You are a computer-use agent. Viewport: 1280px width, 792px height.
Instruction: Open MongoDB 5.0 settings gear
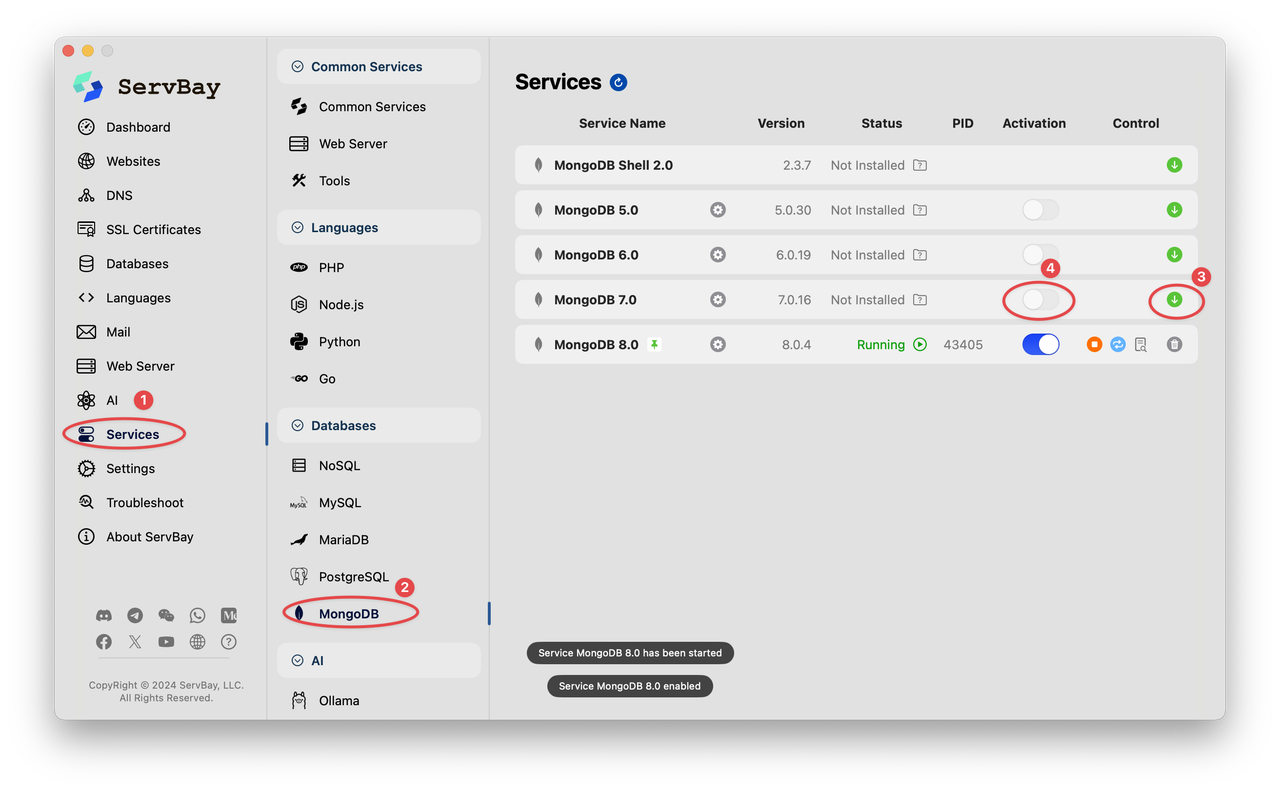pos(718,210)
